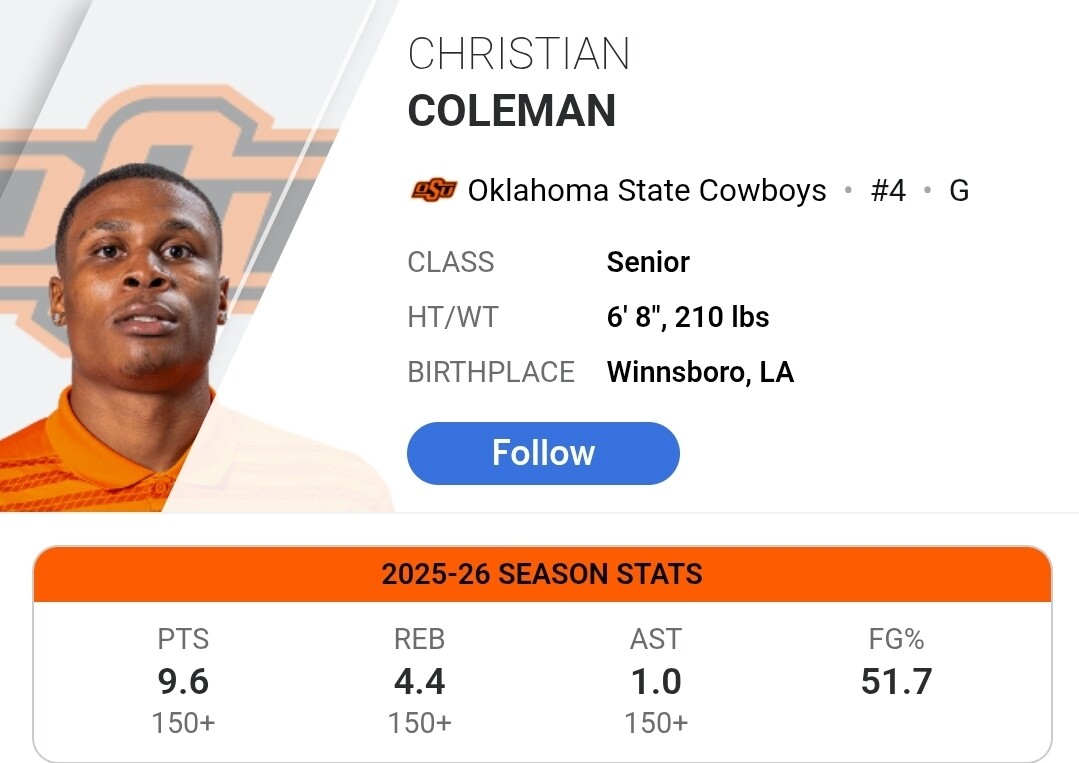Viewport: 1079px width, 763px height.
Task: Click the REB stat label
Action: tap(419, 639)
